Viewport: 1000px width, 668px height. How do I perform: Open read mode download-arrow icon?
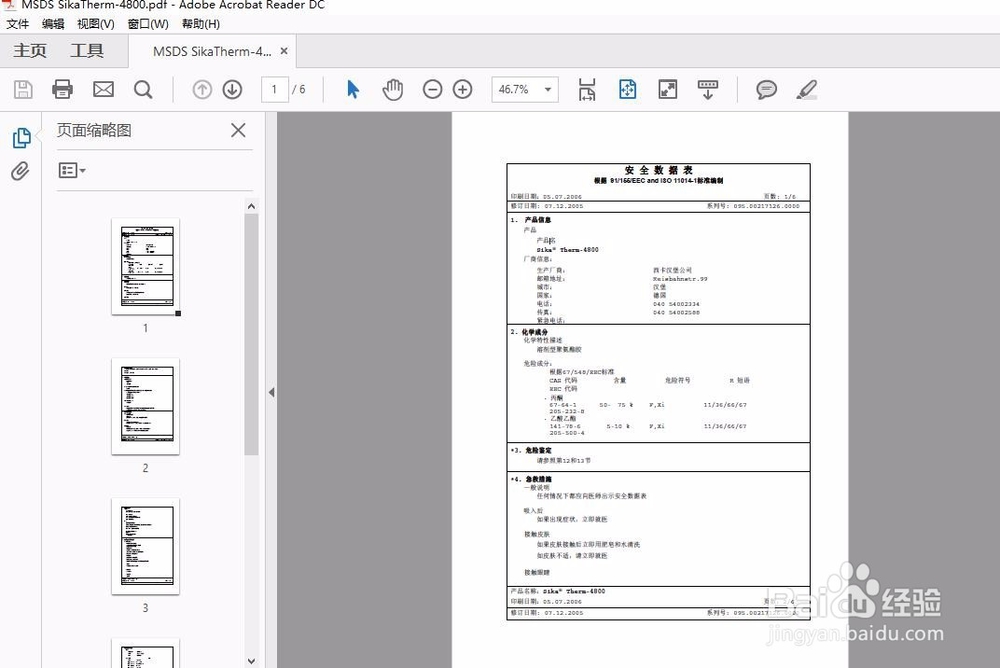click(x=708, y=89)
